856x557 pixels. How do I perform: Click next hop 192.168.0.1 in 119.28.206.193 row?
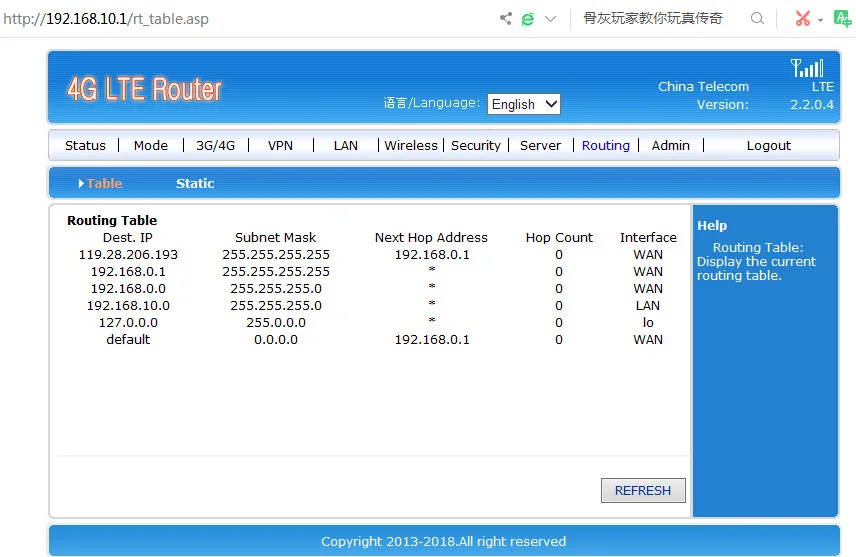click(x=432, y=254)
